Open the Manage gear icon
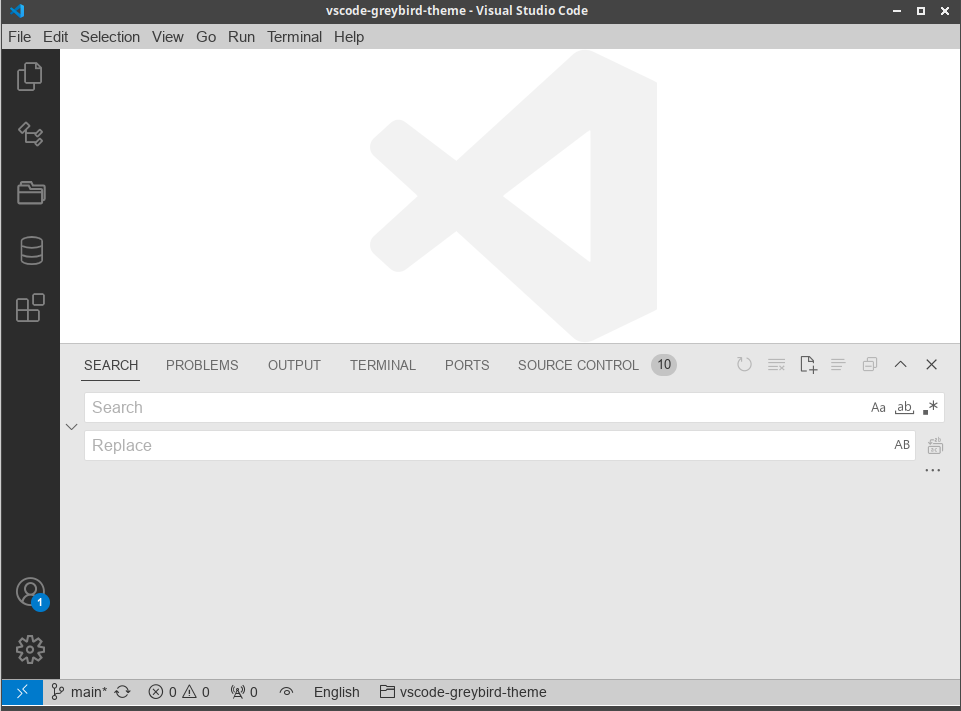Image resolution: width=961 pixels, height=711 pixels. point(30,649)
